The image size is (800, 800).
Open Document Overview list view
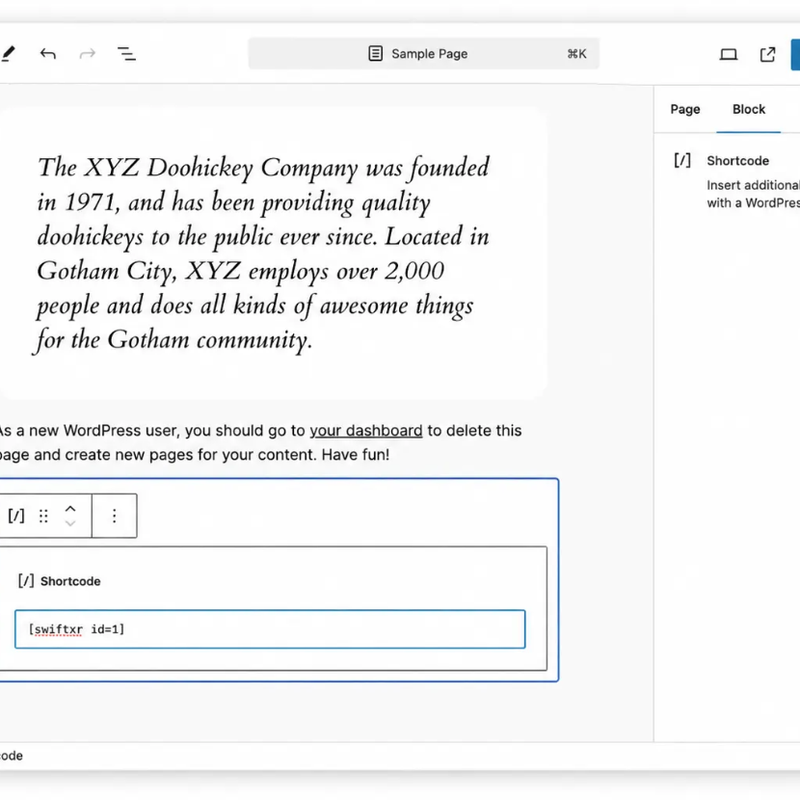tap(127, 54)
